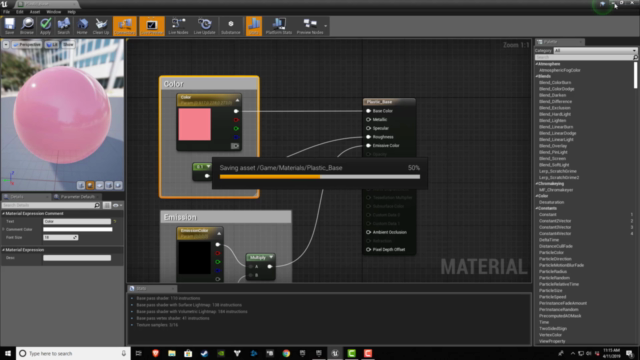Screen dimensions: 640x360
Task: Click the Lit view mode button
Action: [52, 44]
